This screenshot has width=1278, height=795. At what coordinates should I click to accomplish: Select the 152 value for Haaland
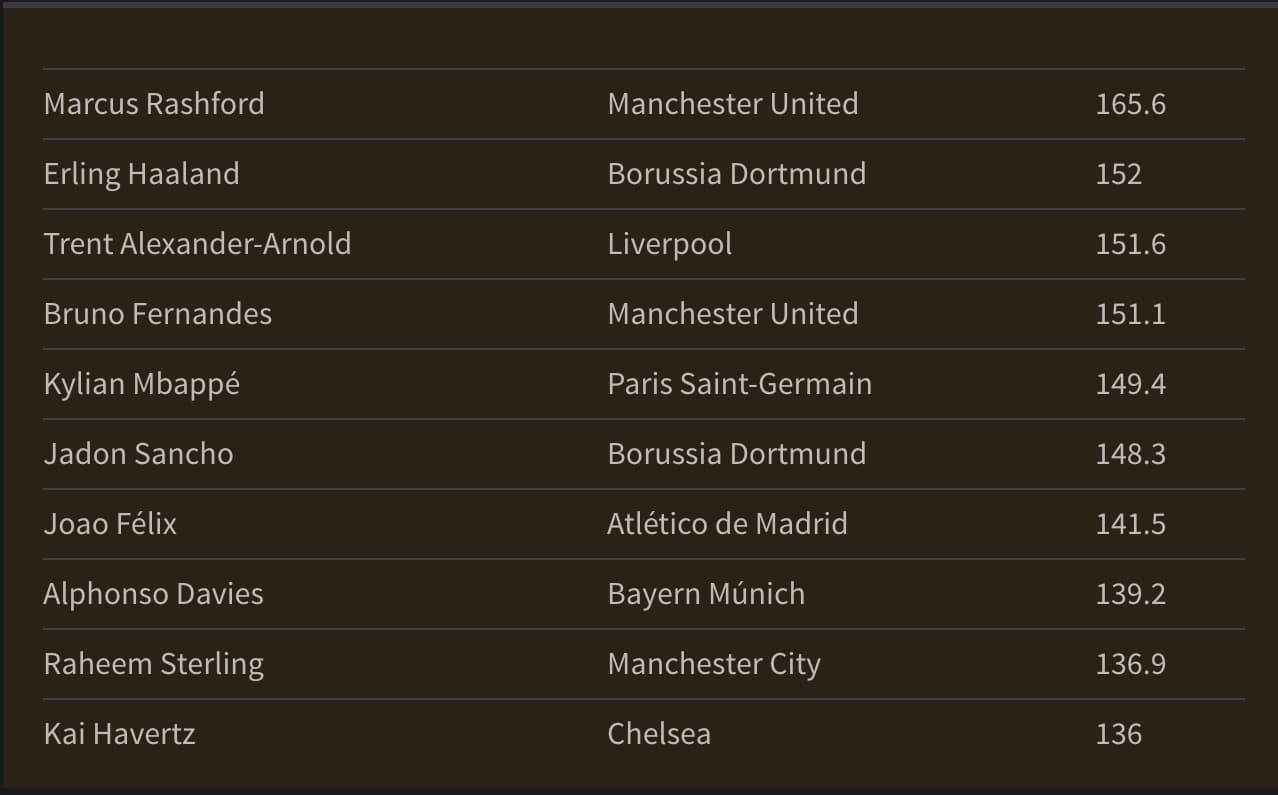[x=1119, y=174]
